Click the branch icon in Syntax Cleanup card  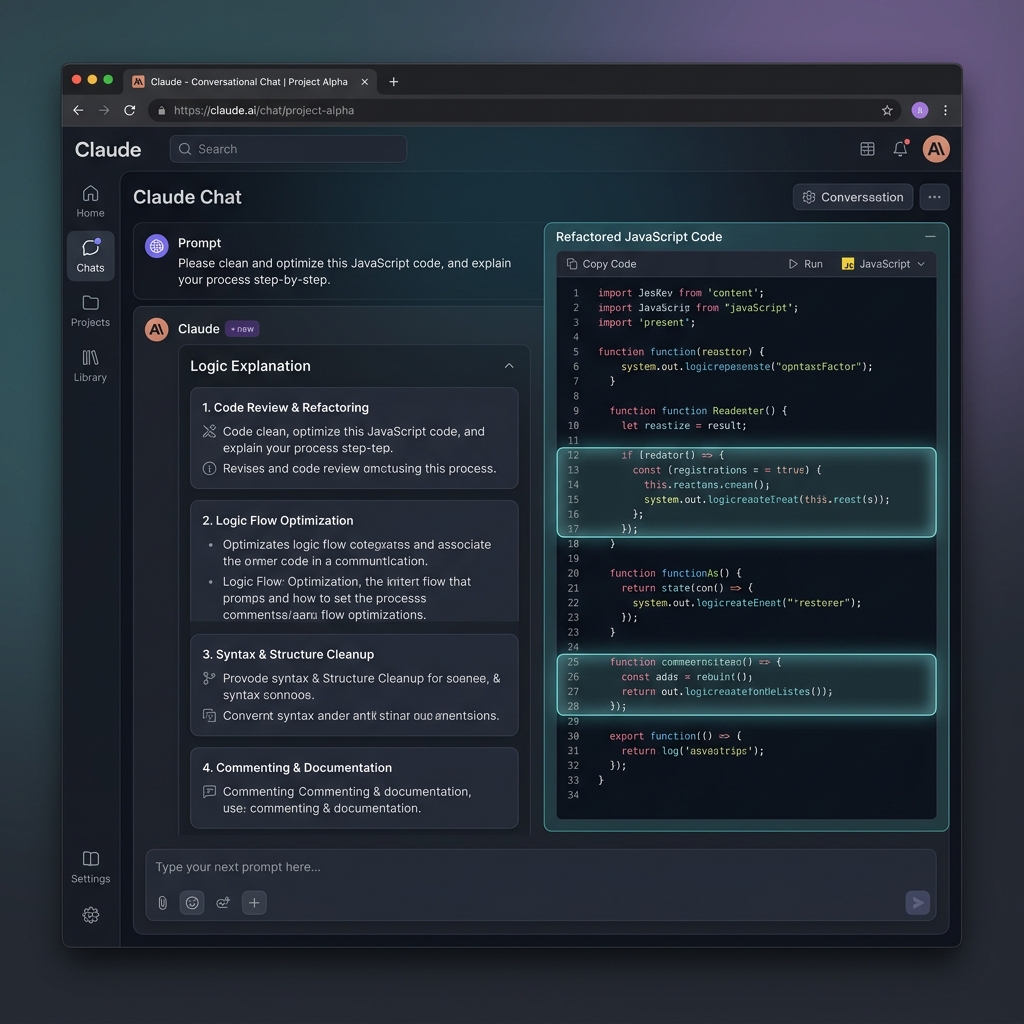(209, 679)
